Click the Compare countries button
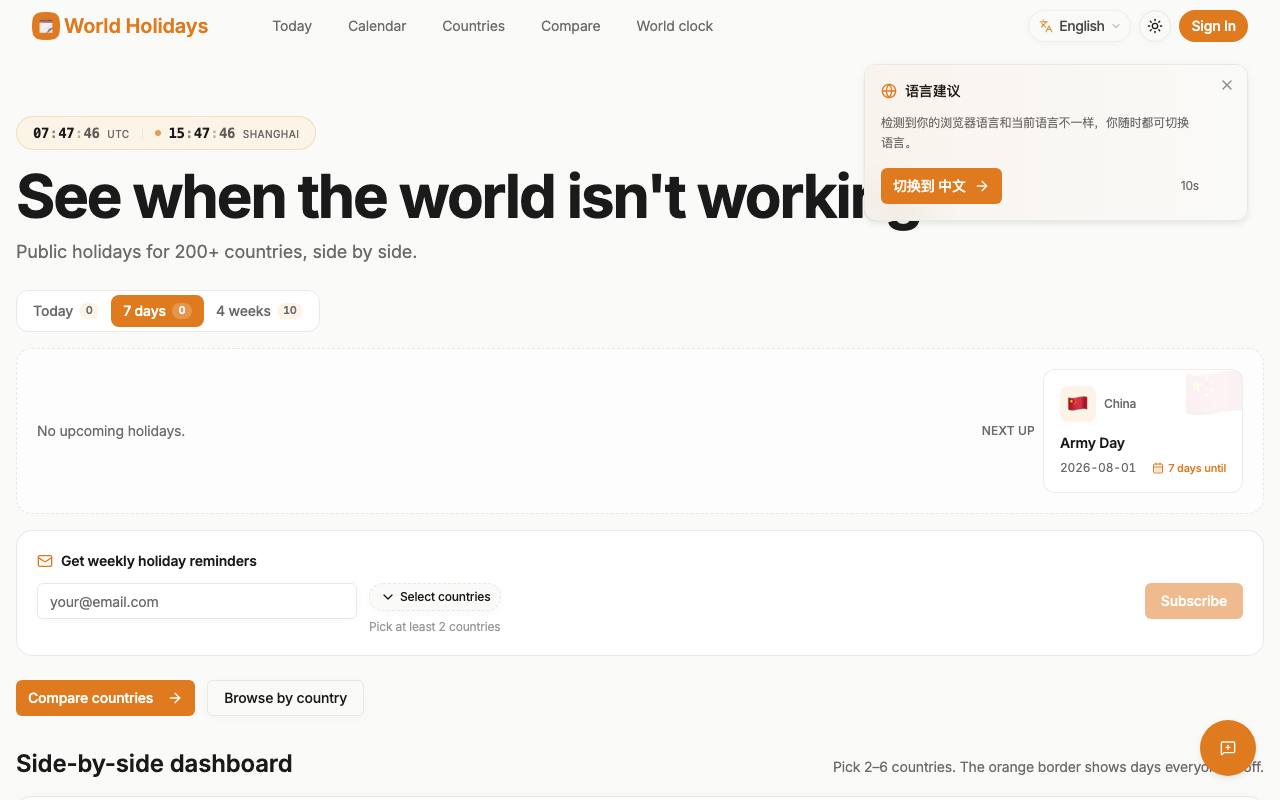This screenshot has height=800, width=1280. [105, 698]
